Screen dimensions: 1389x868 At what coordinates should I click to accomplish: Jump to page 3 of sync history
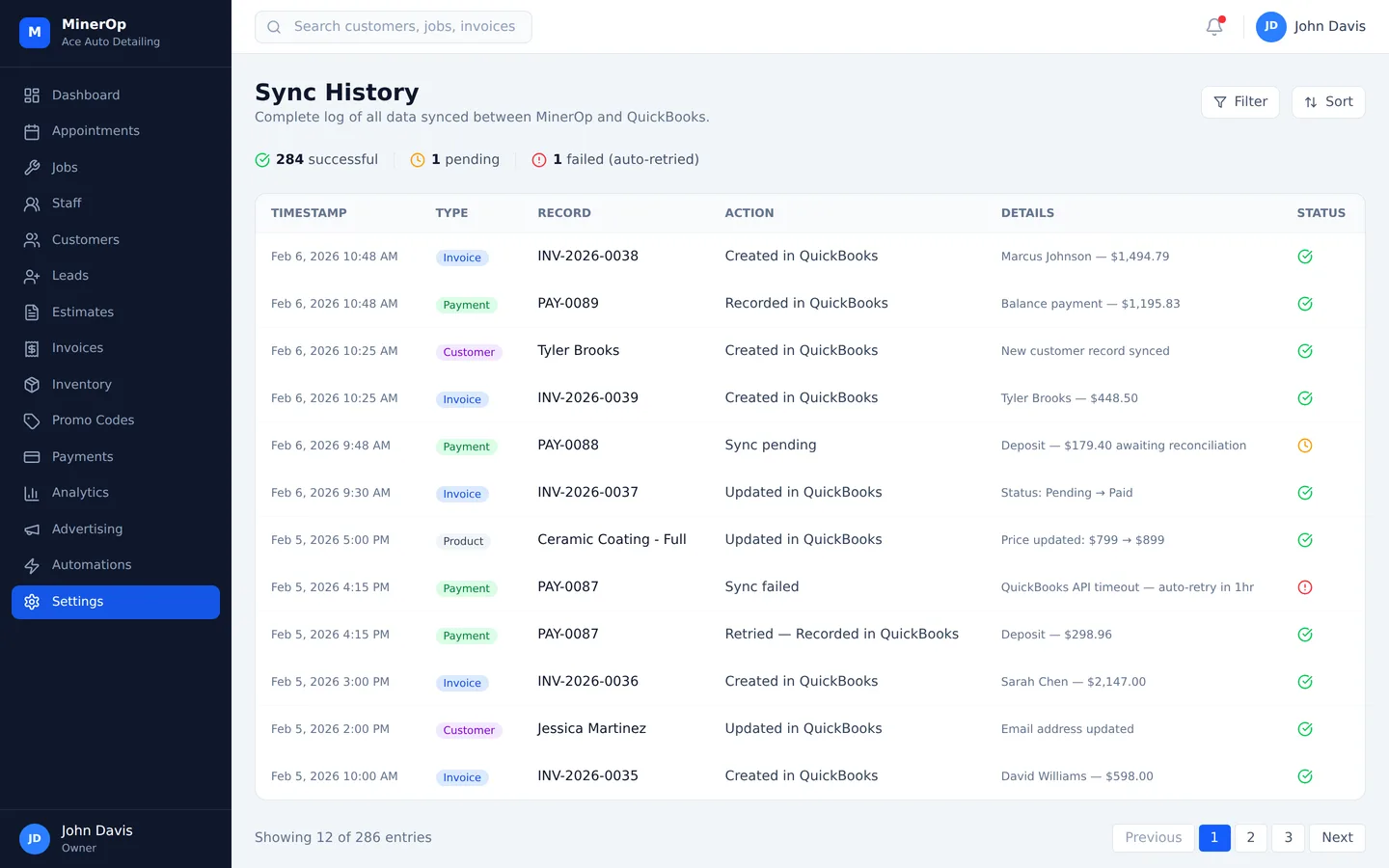pyautogui.click(x=1288, y=837)
